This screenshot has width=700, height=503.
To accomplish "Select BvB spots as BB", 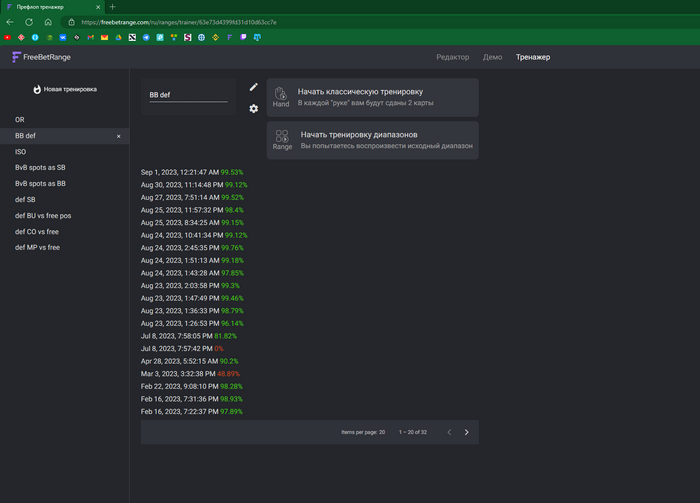I will click(65, 183).
